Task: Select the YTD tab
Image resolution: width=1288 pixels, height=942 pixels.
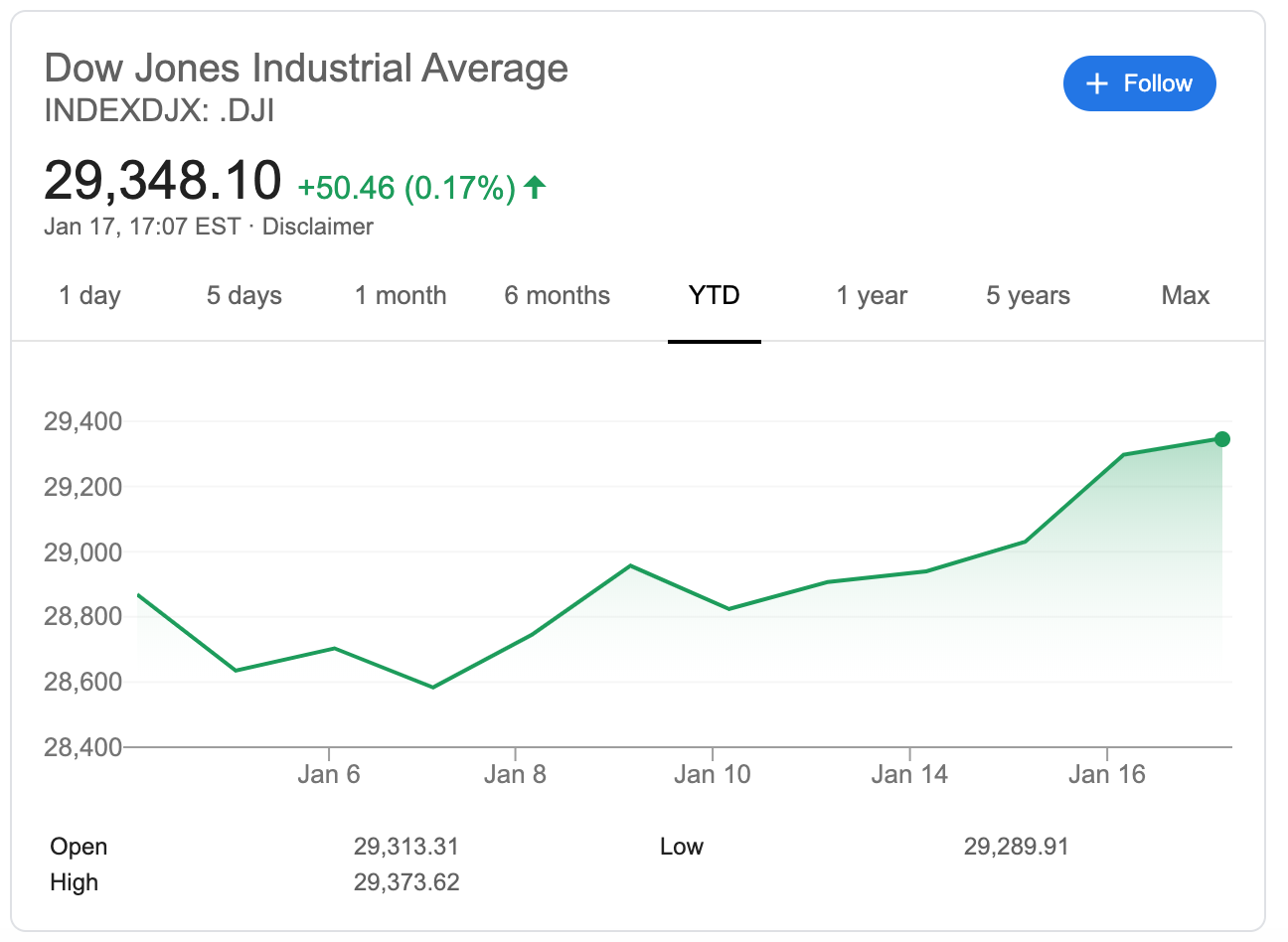Action: point(715,296)
